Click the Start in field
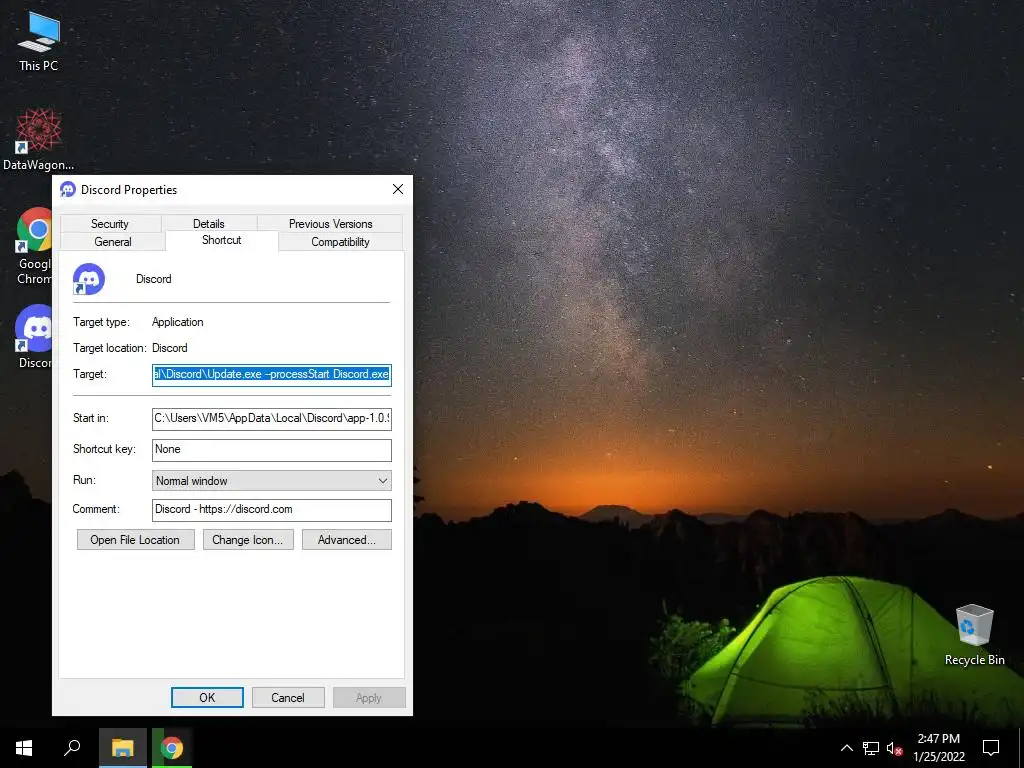 coord(272,419)
